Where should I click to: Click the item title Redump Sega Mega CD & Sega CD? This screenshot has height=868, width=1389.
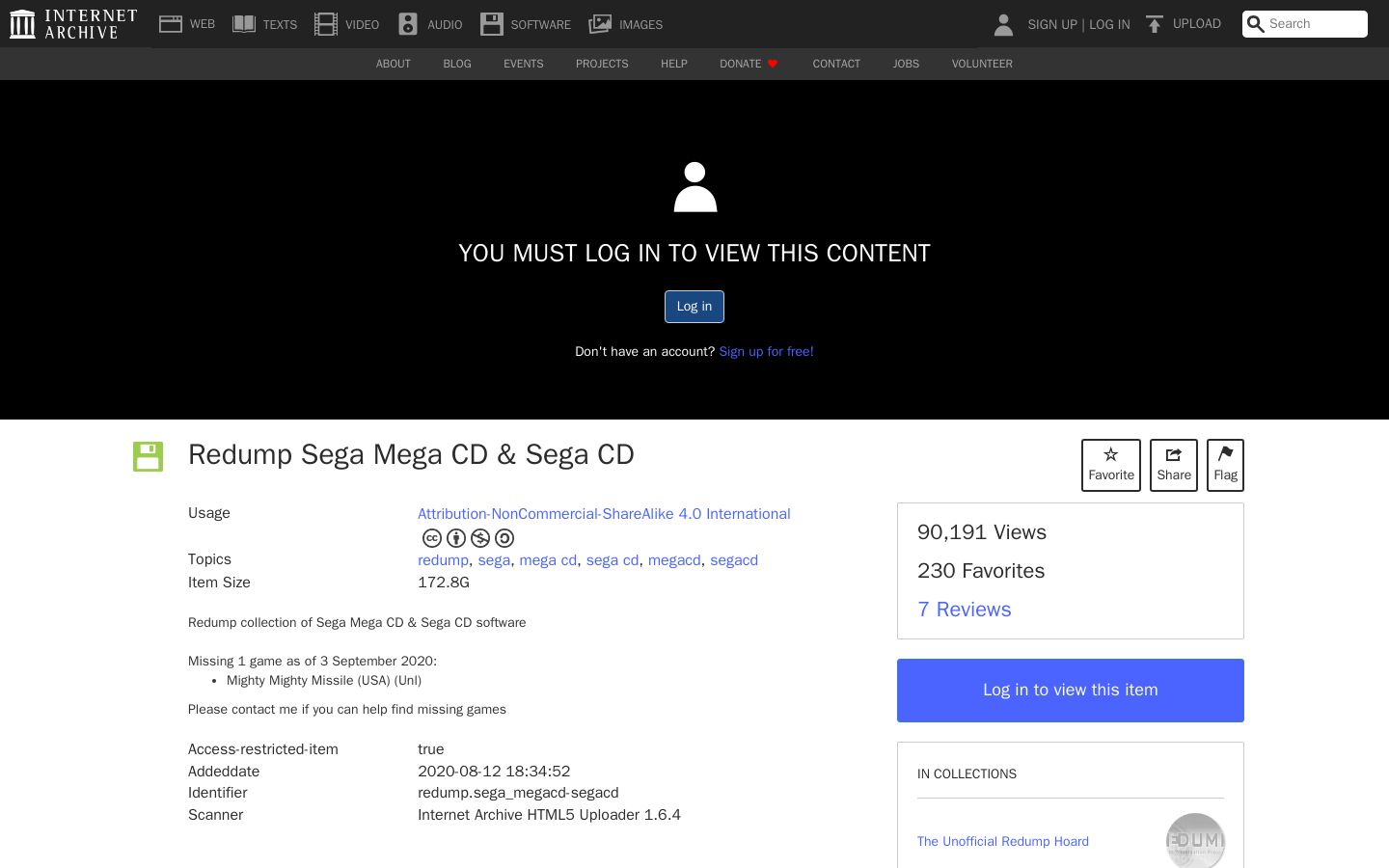pos(411,454)
